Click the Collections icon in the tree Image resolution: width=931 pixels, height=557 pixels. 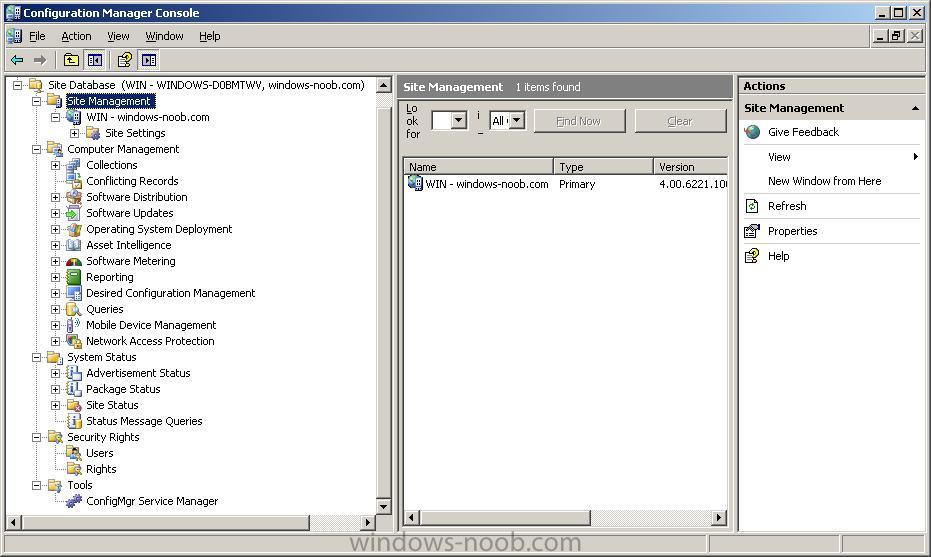74,165
